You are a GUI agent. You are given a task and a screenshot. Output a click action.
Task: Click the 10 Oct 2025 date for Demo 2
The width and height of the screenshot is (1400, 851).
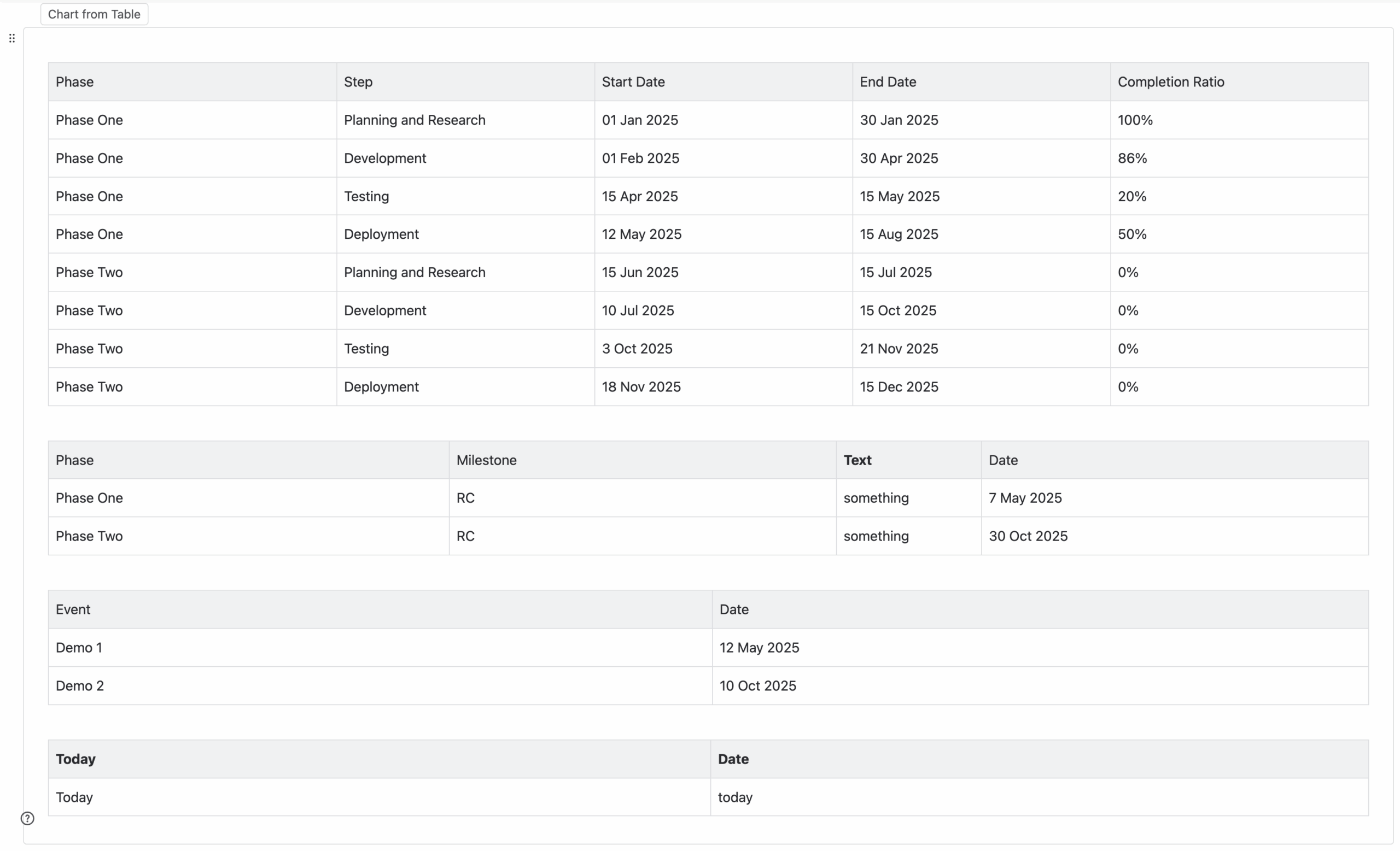pyautogui.click(x=758, y=685)
